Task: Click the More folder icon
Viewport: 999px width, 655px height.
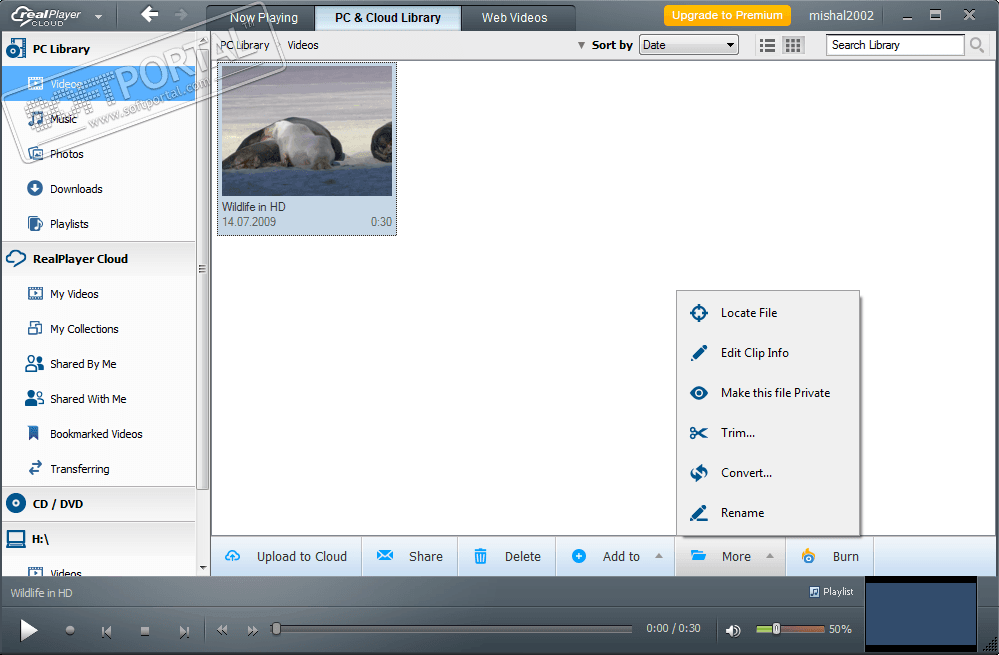Action: 698,556
